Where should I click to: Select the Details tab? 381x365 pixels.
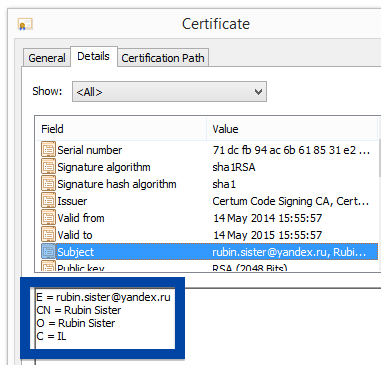pyautogui.click(x=93, y=56)
